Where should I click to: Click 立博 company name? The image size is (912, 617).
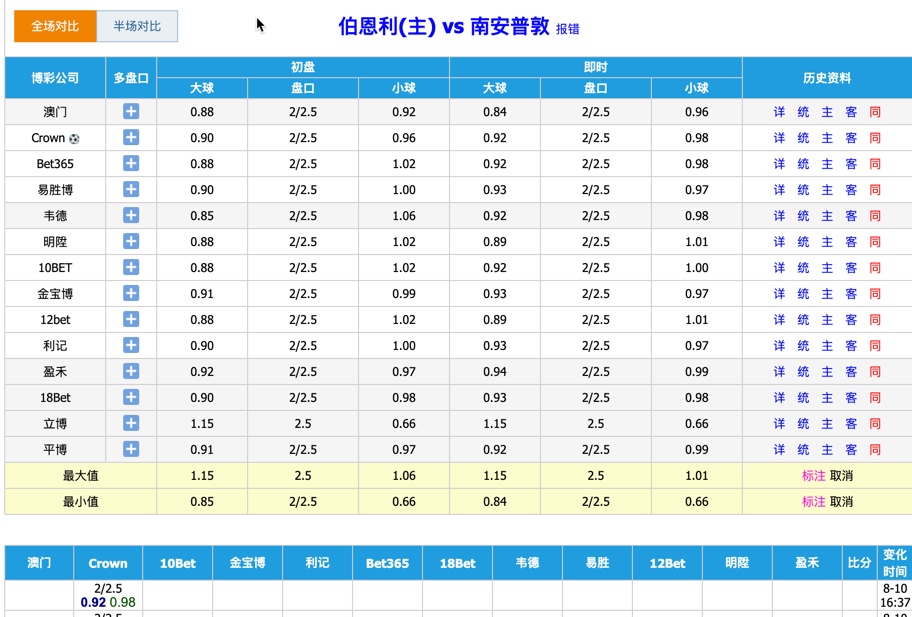(x=55, y=424)
